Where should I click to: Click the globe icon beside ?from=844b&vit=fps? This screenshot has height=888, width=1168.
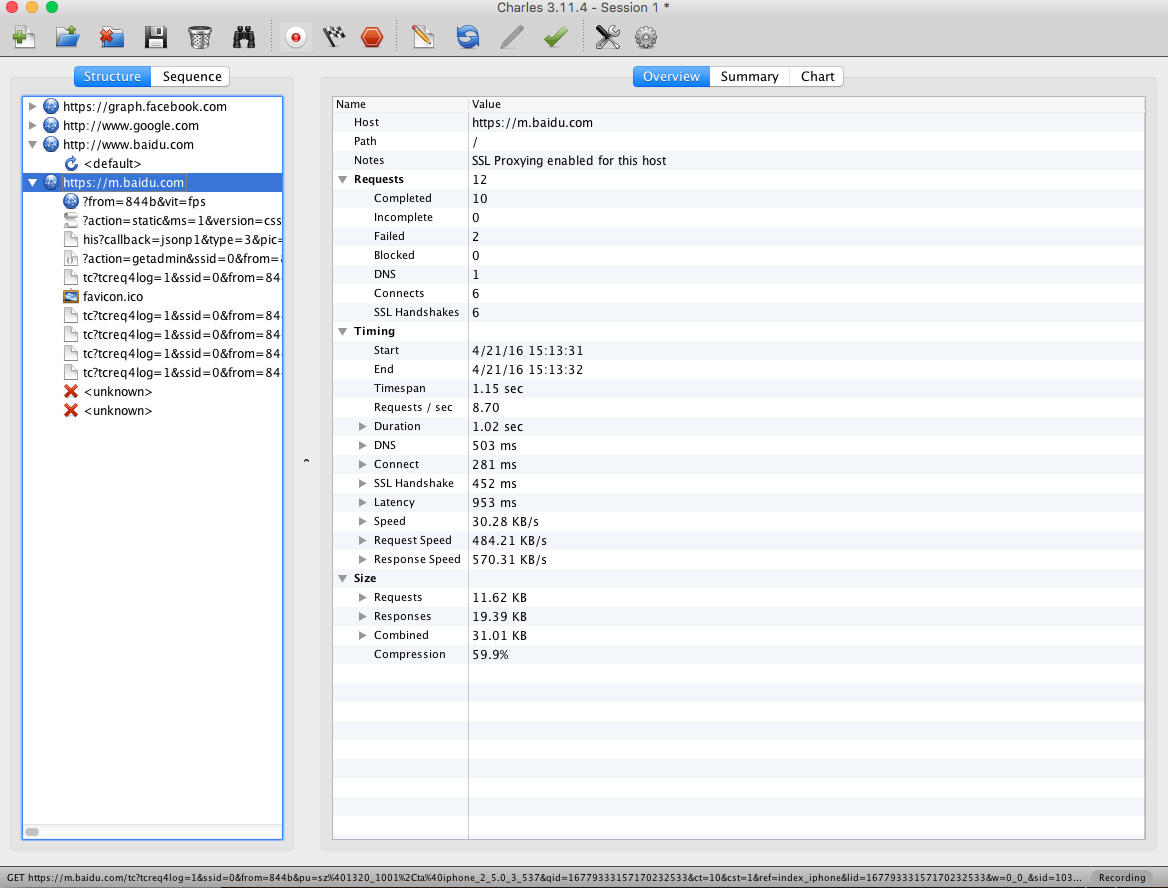(71, 201)
